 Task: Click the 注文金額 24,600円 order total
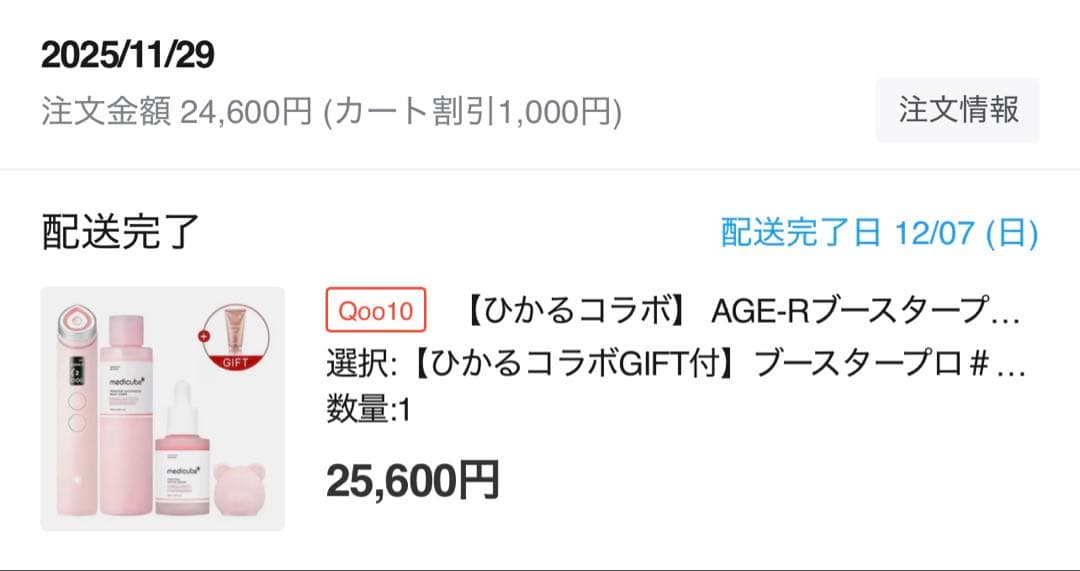[x=177, y=112]
